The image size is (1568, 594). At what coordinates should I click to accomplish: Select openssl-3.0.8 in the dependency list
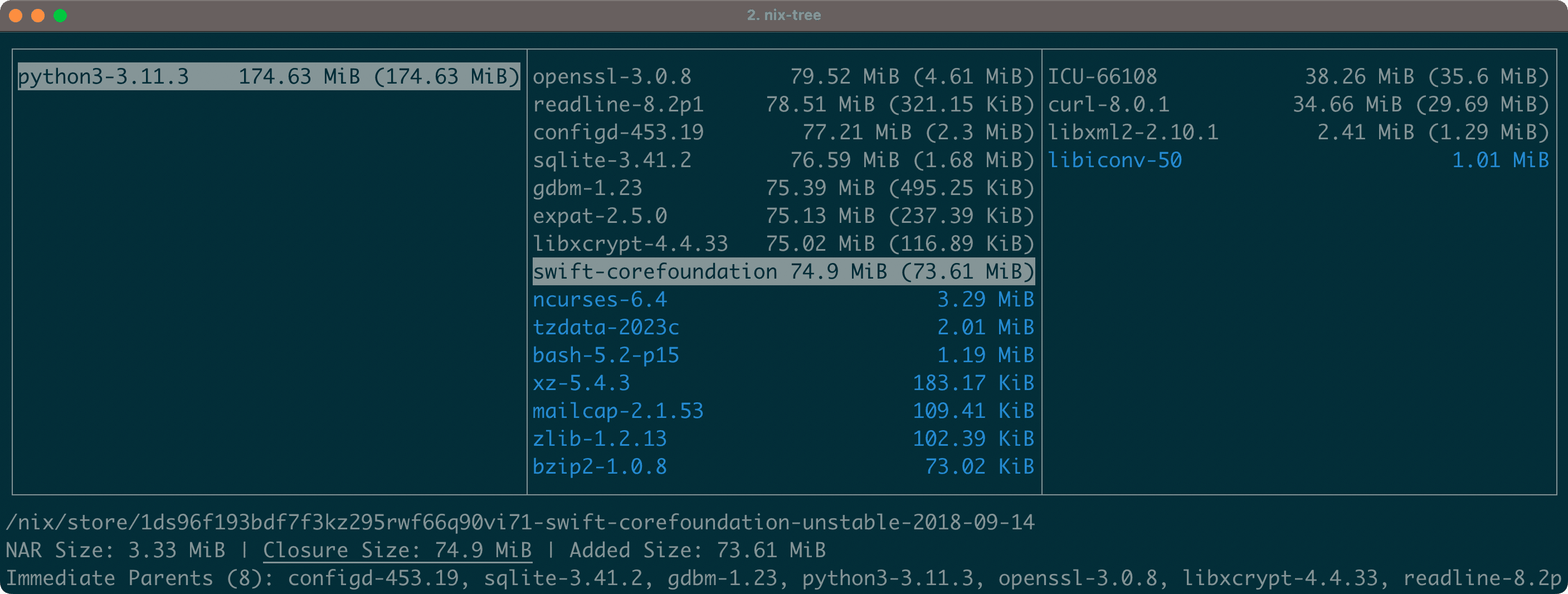tap(783, 77)
